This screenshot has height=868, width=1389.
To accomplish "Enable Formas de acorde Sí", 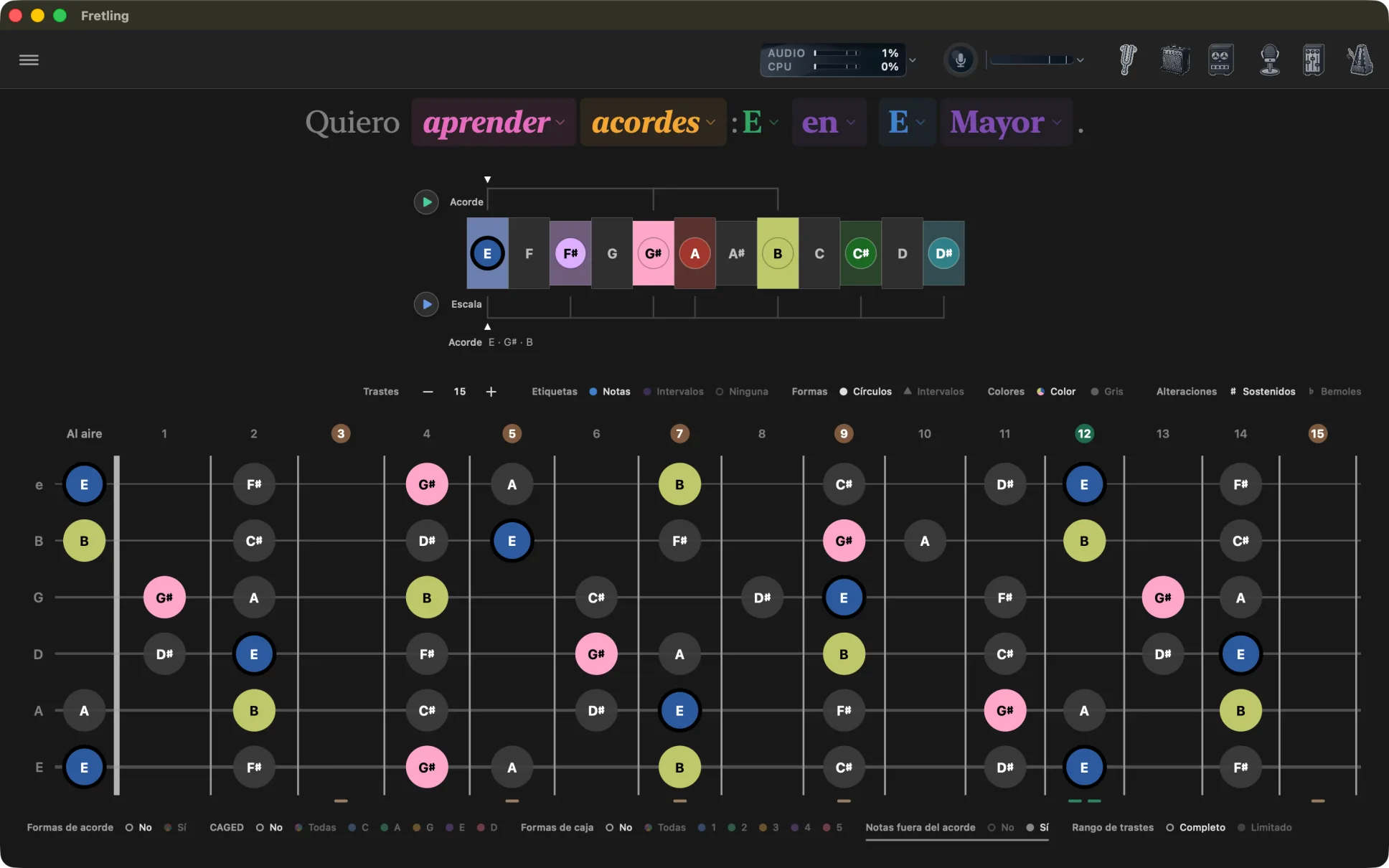I will coord(175,828).
